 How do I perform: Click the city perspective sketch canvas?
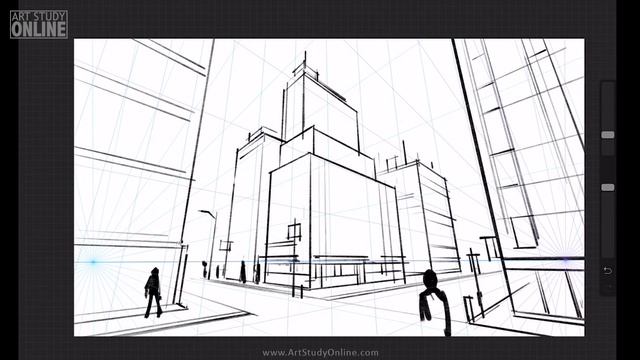pos(329,187)
